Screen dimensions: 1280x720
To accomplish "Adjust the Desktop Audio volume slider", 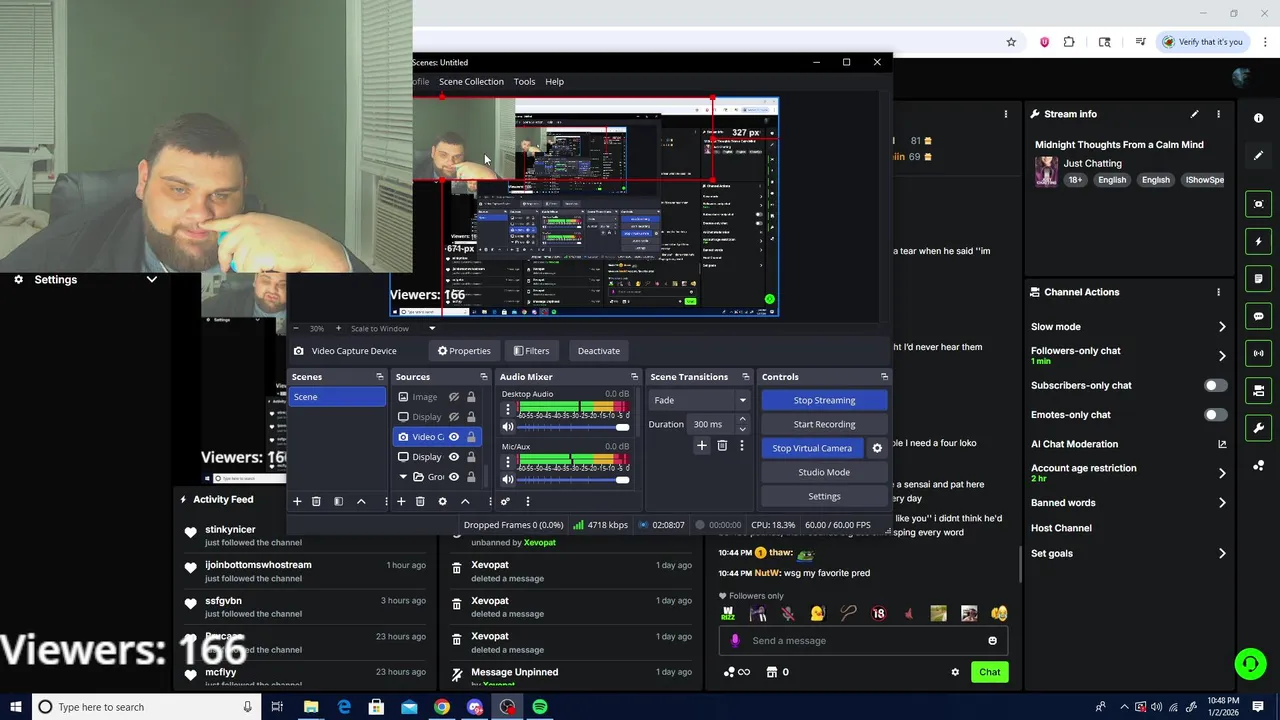I will [x=574, y=427].
